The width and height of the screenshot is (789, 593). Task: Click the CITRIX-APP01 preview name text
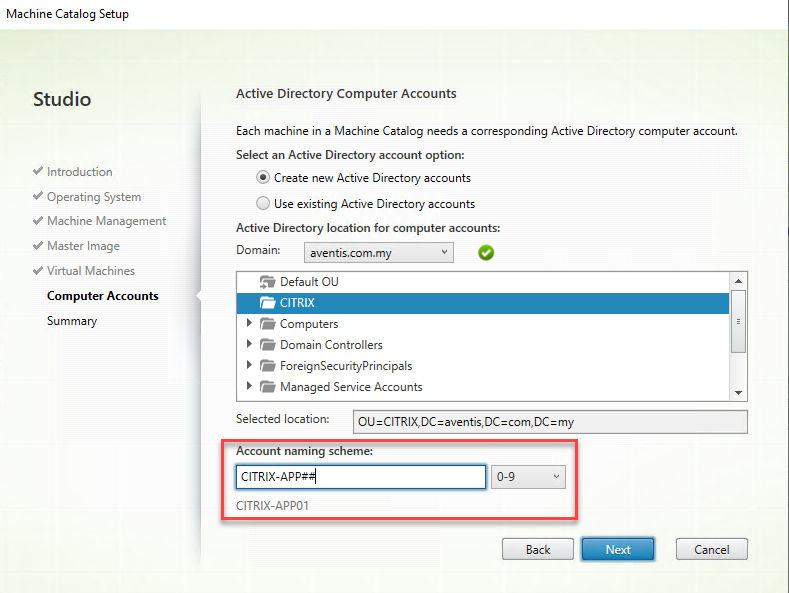point(272,505)
